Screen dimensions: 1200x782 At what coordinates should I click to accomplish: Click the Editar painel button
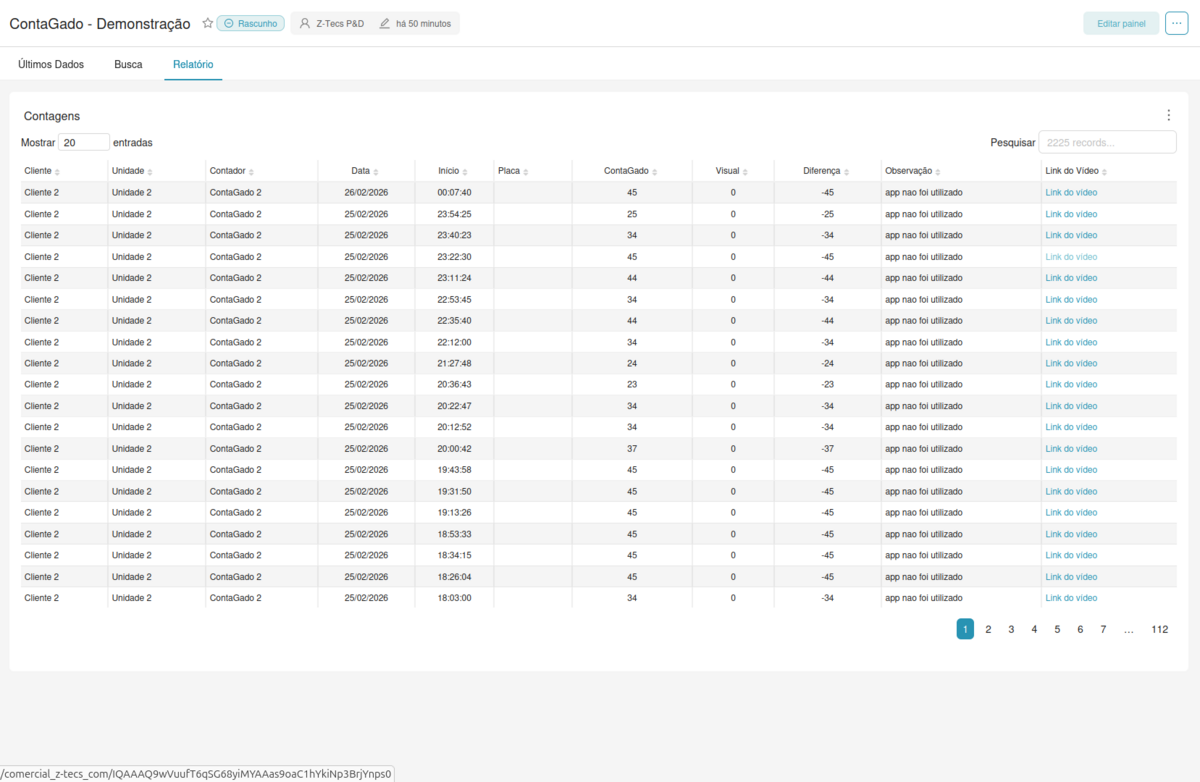(x=1120, y=23)
